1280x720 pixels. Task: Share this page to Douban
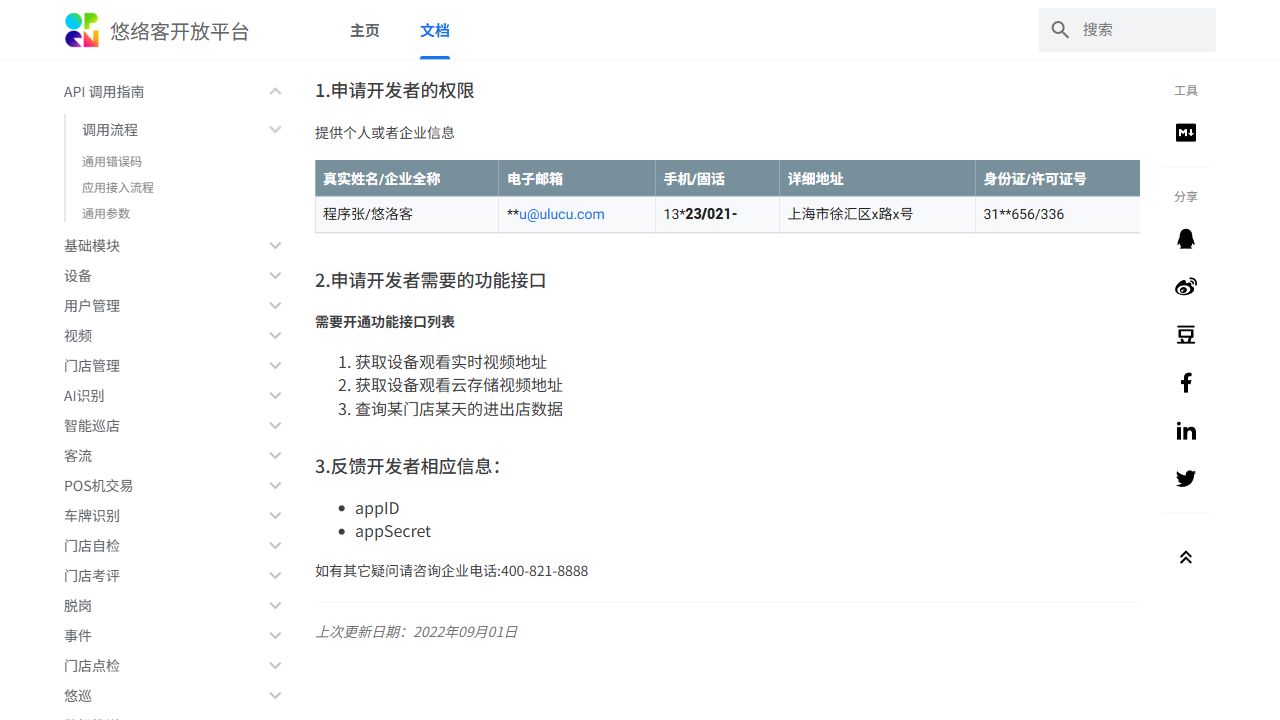(1186, 335)
